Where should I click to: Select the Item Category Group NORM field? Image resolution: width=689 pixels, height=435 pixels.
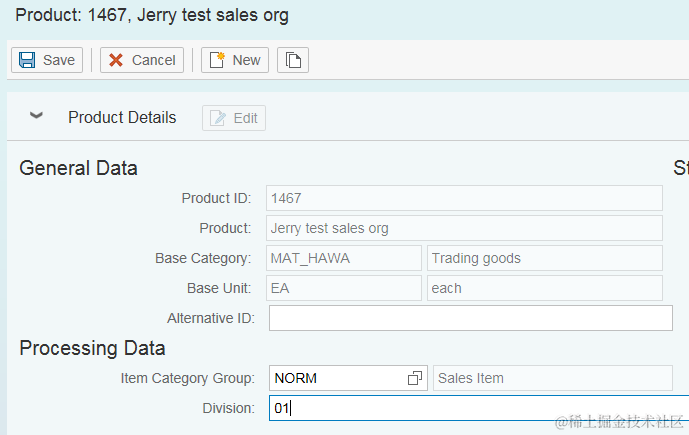click(335, 378)
